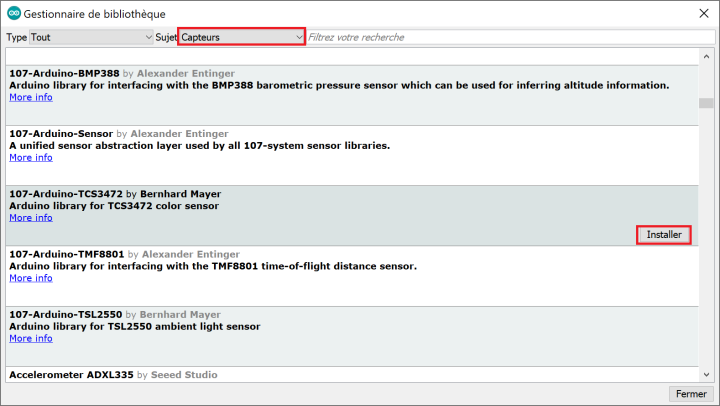
Task: Click 'Arduino library for TSL2550 ambient light sensor'
Action: tap(135, 327)
